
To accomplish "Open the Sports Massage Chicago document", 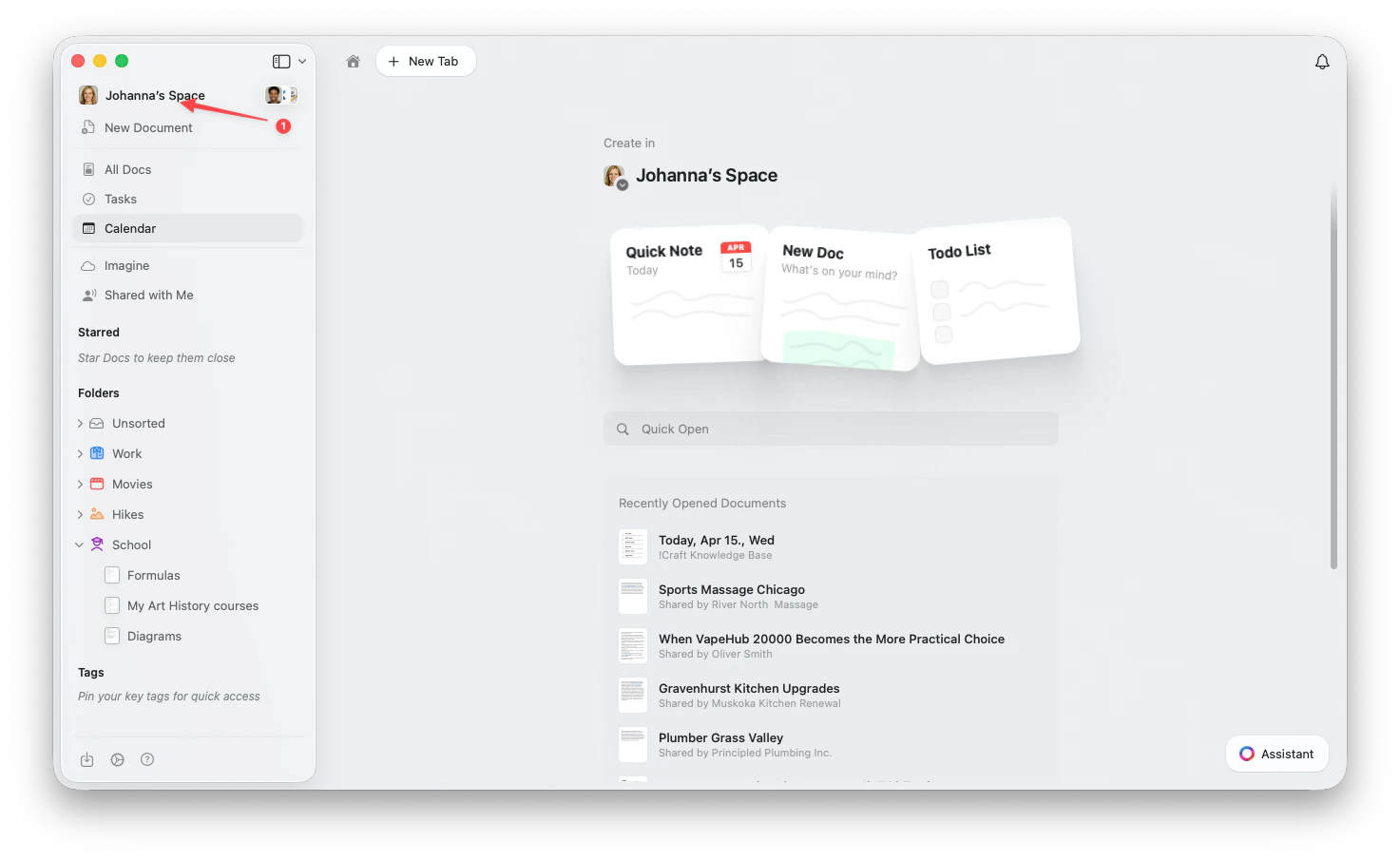I will pos(732,589).
